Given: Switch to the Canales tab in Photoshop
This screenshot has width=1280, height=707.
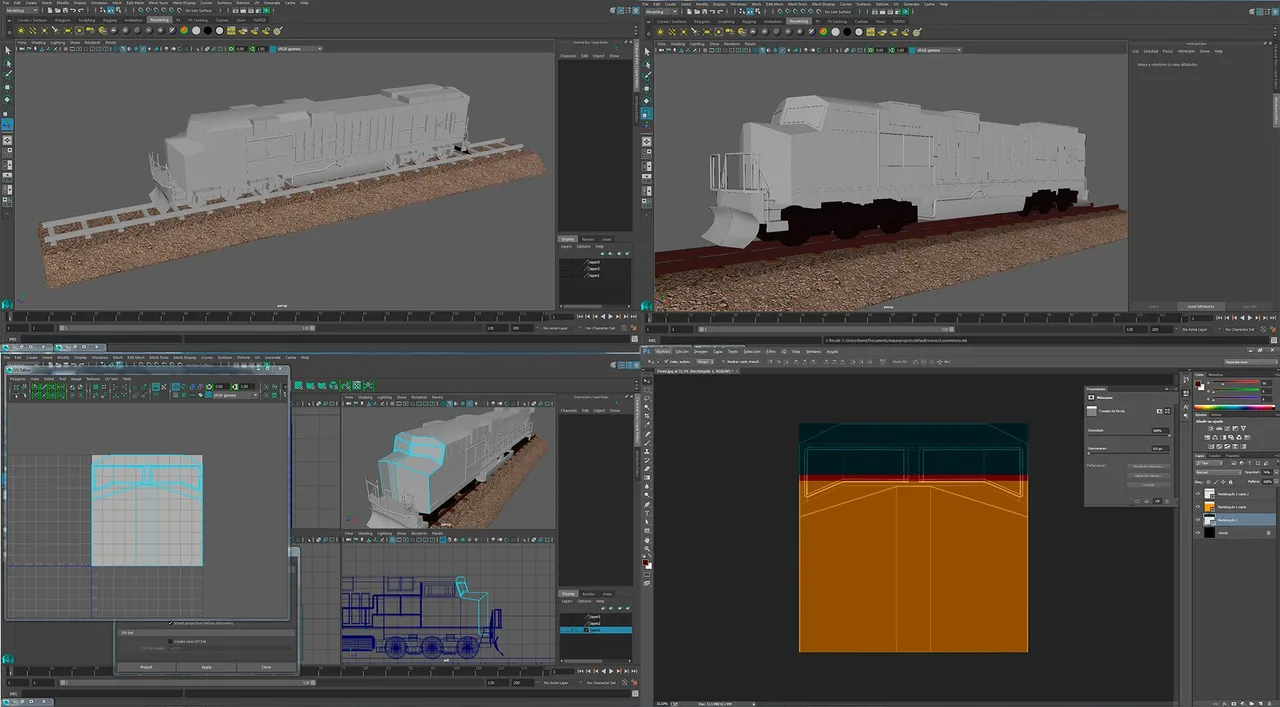Looking at the screenshot, I should tap(1214, 456).
